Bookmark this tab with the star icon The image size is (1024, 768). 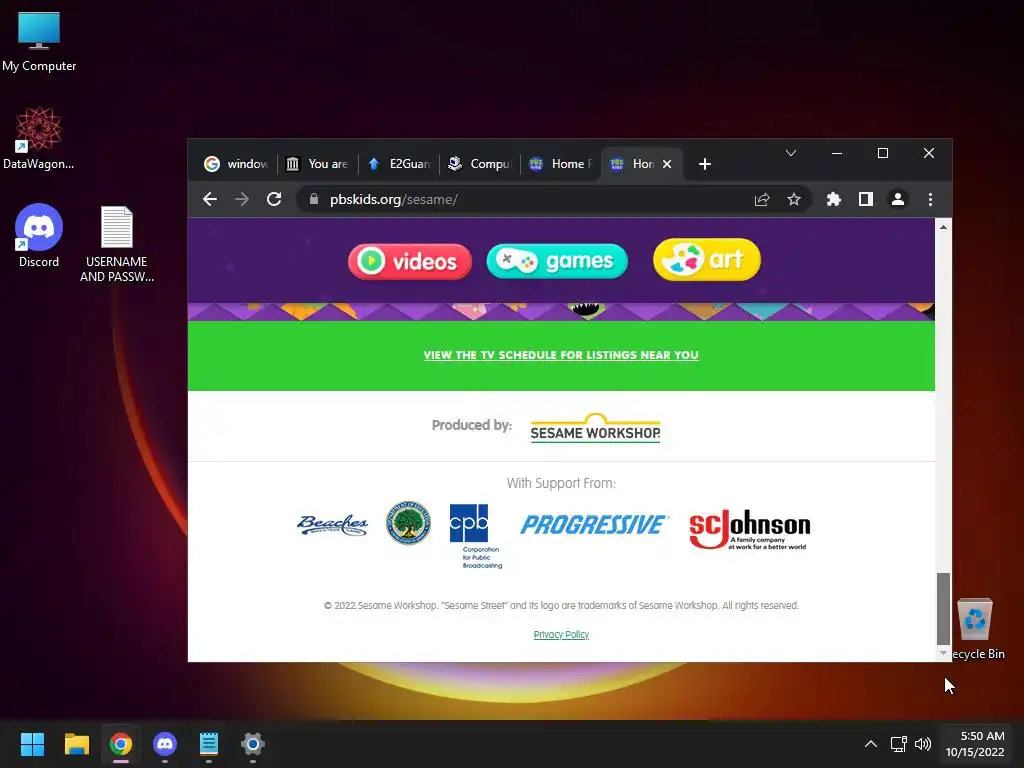coord(793,199)
